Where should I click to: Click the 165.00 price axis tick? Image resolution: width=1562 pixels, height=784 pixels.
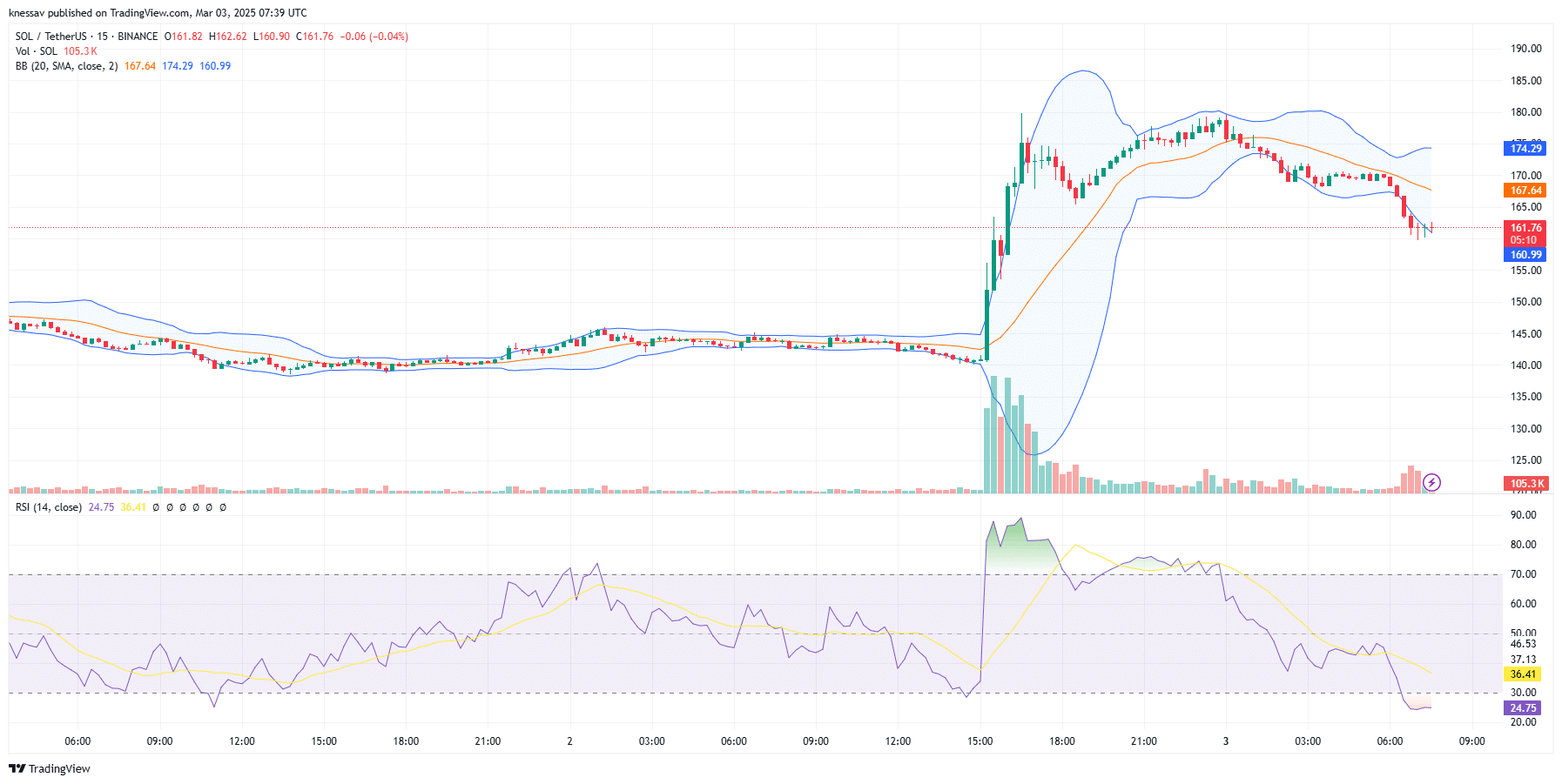1525,207
